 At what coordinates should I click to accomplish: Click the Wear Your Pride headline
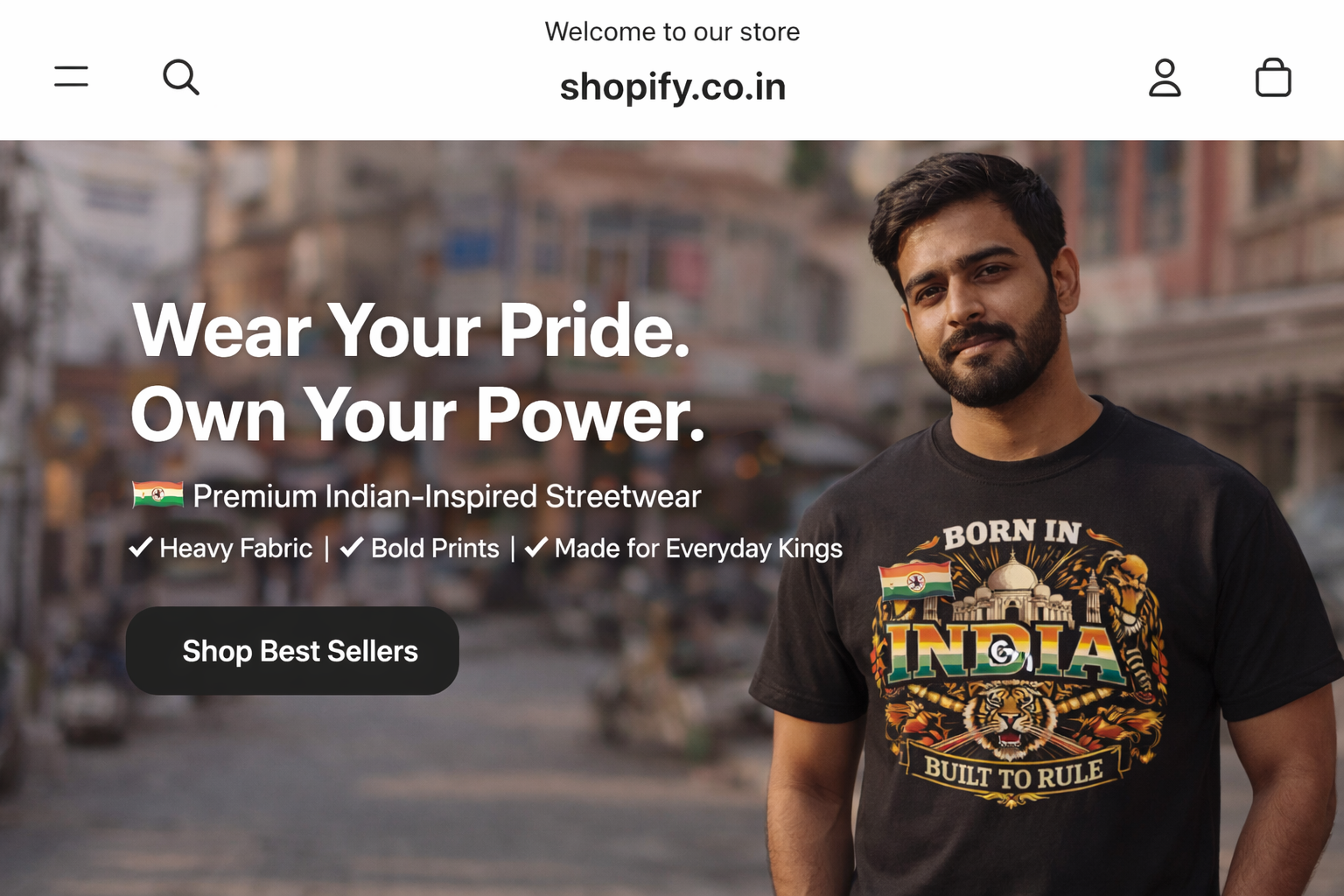[x=411, y=330]
